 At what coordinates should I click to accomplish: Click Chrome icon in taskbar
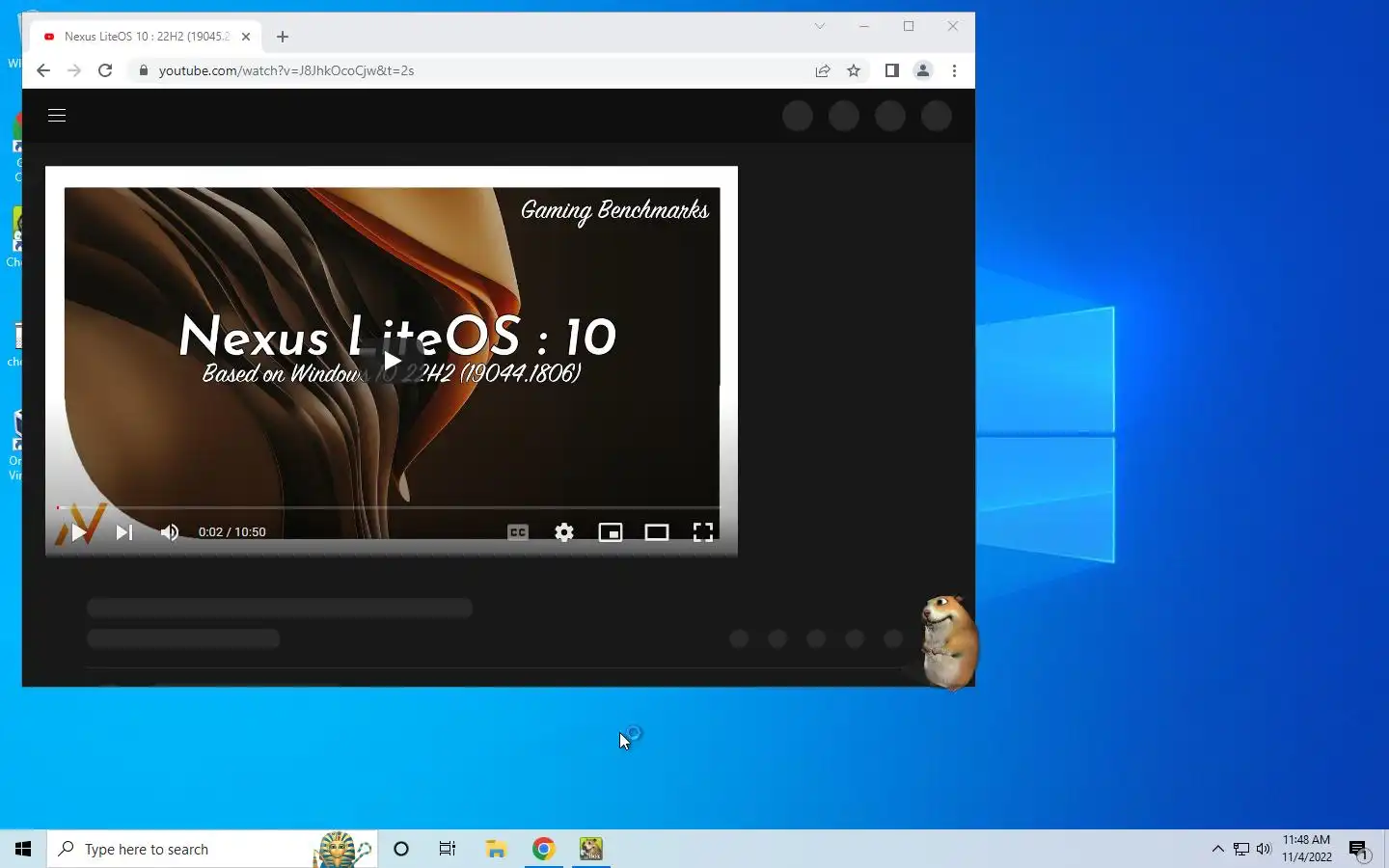[x=544, y=849]
